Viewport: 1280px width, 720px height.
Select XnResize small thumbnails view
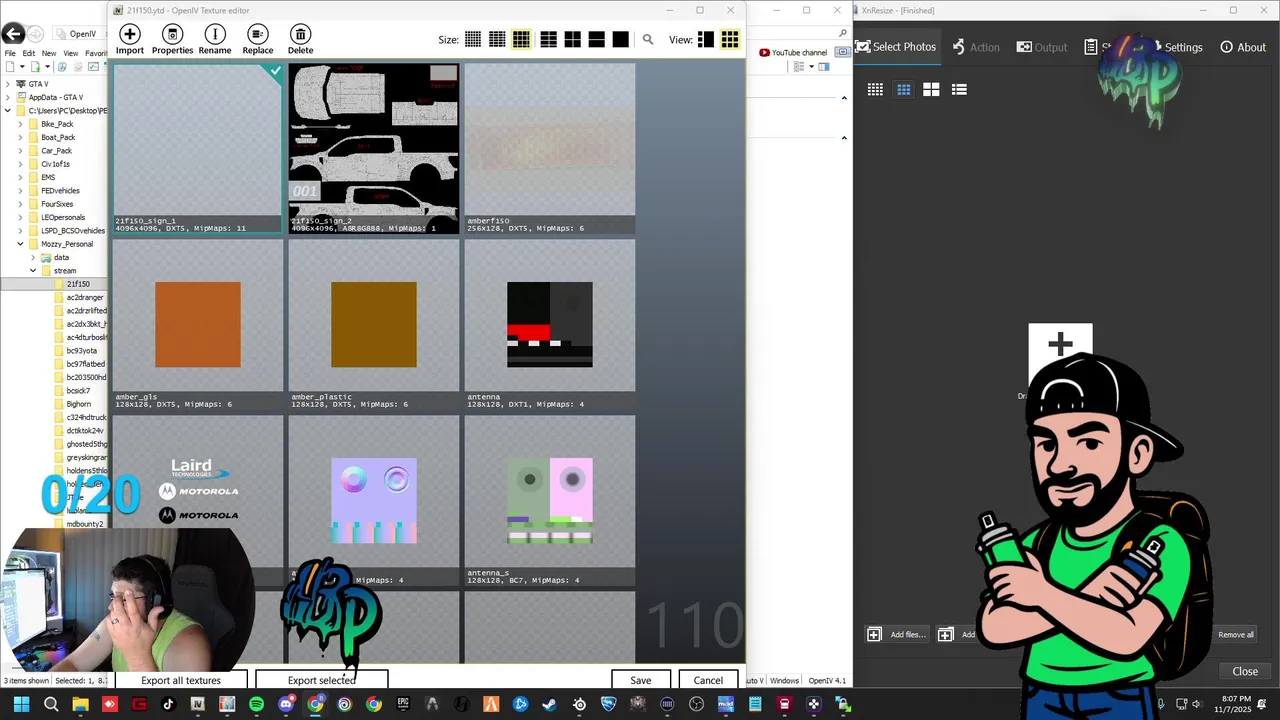[x=875, y=89]
